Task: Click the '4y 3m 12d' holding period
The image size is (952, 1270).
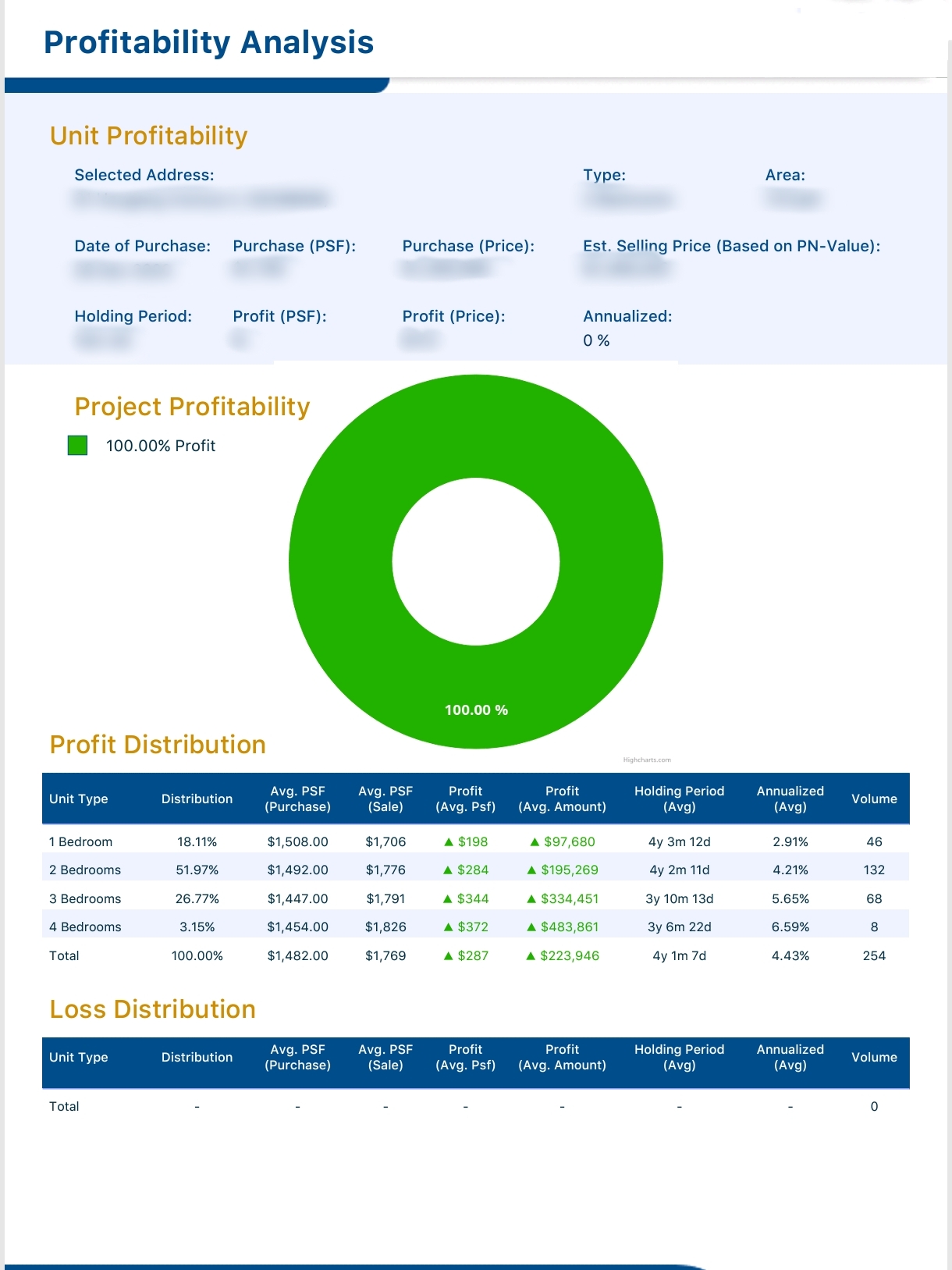Action: [x=680, y=842]
